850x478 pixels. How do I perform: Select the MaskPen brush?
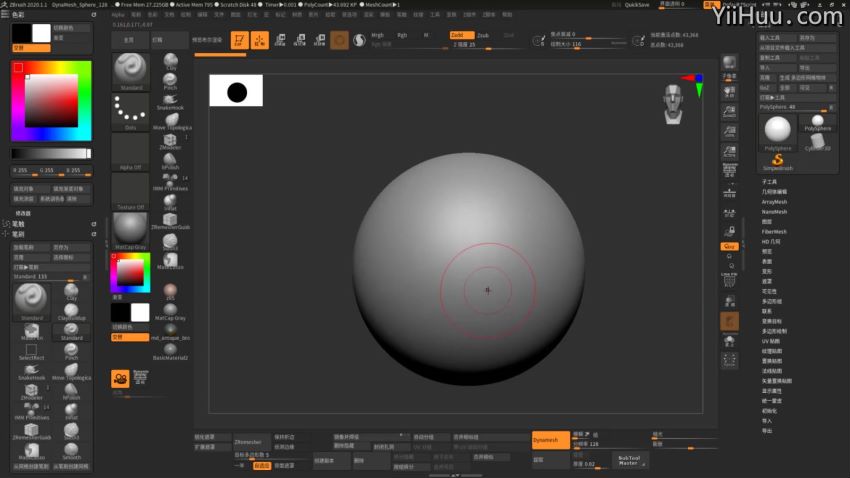click(31, 331)
